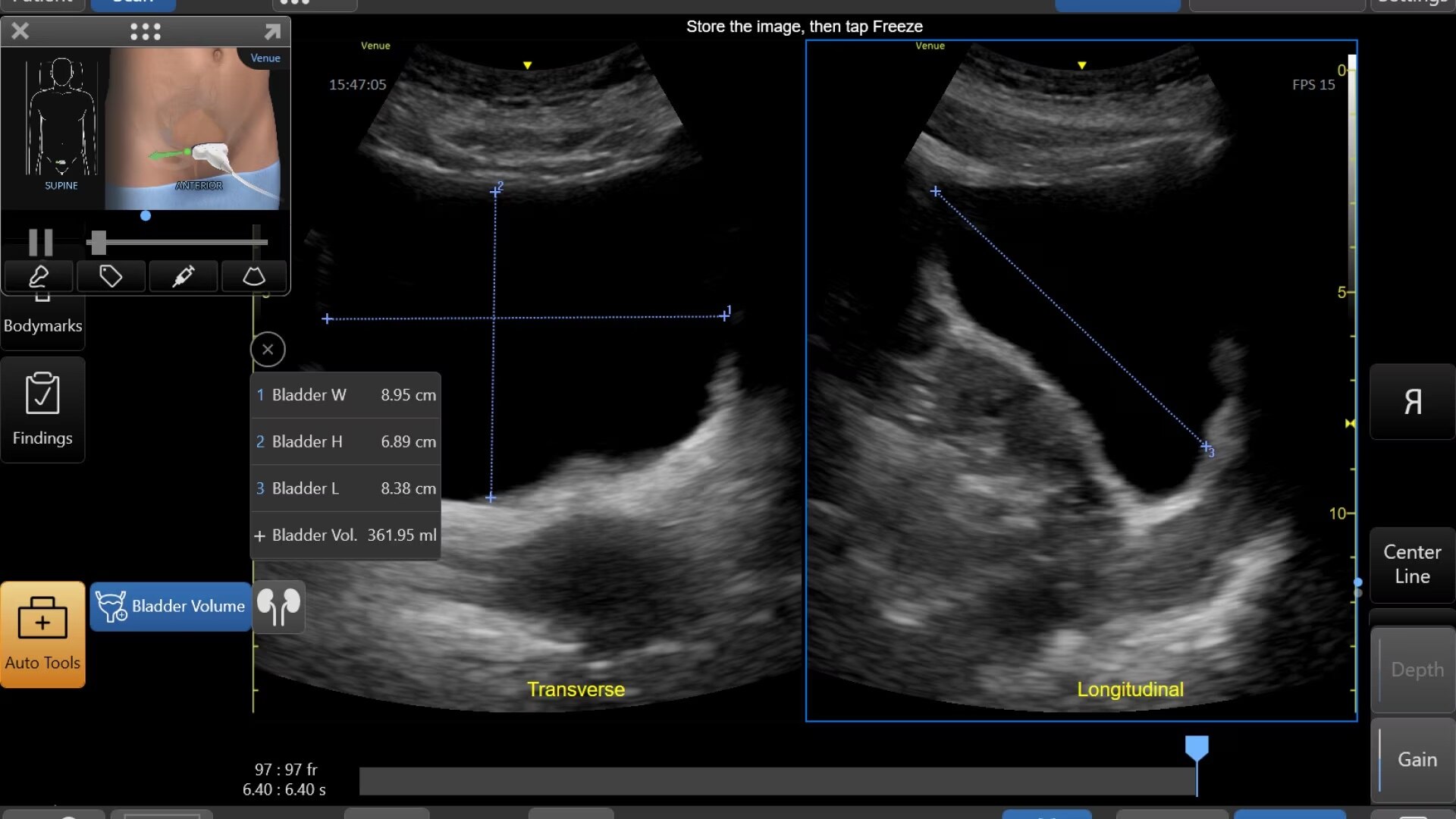
Task: Expand guide panel with arrow icon
Action: click(x=272, y=31)
